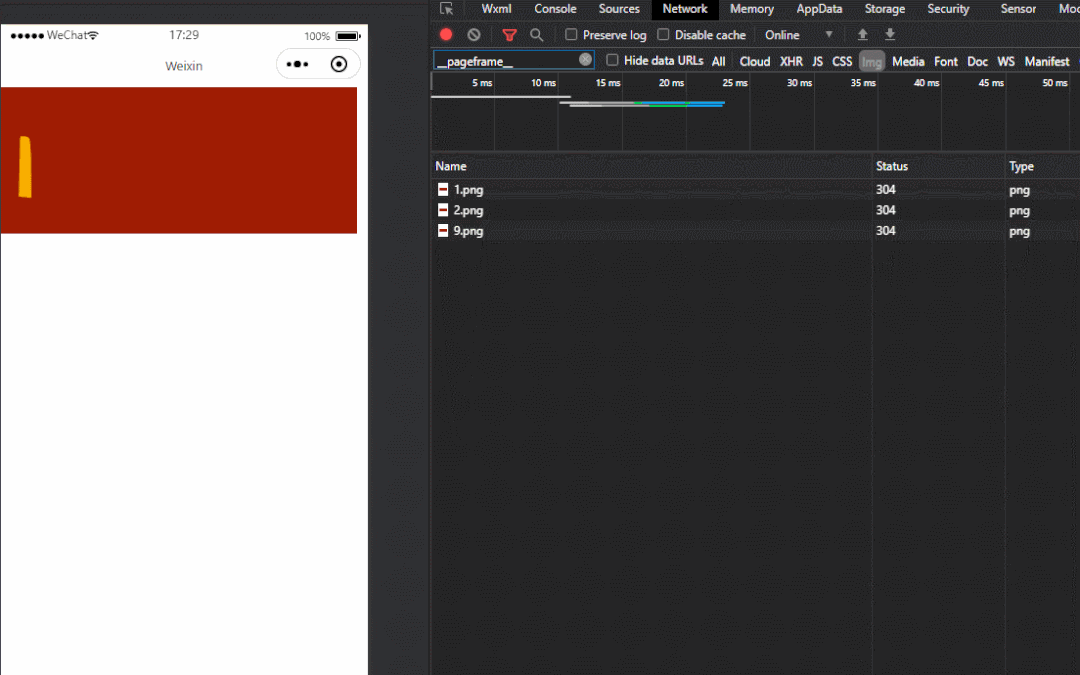
Task: Open the AppData tab
Action: pos(819,9)
